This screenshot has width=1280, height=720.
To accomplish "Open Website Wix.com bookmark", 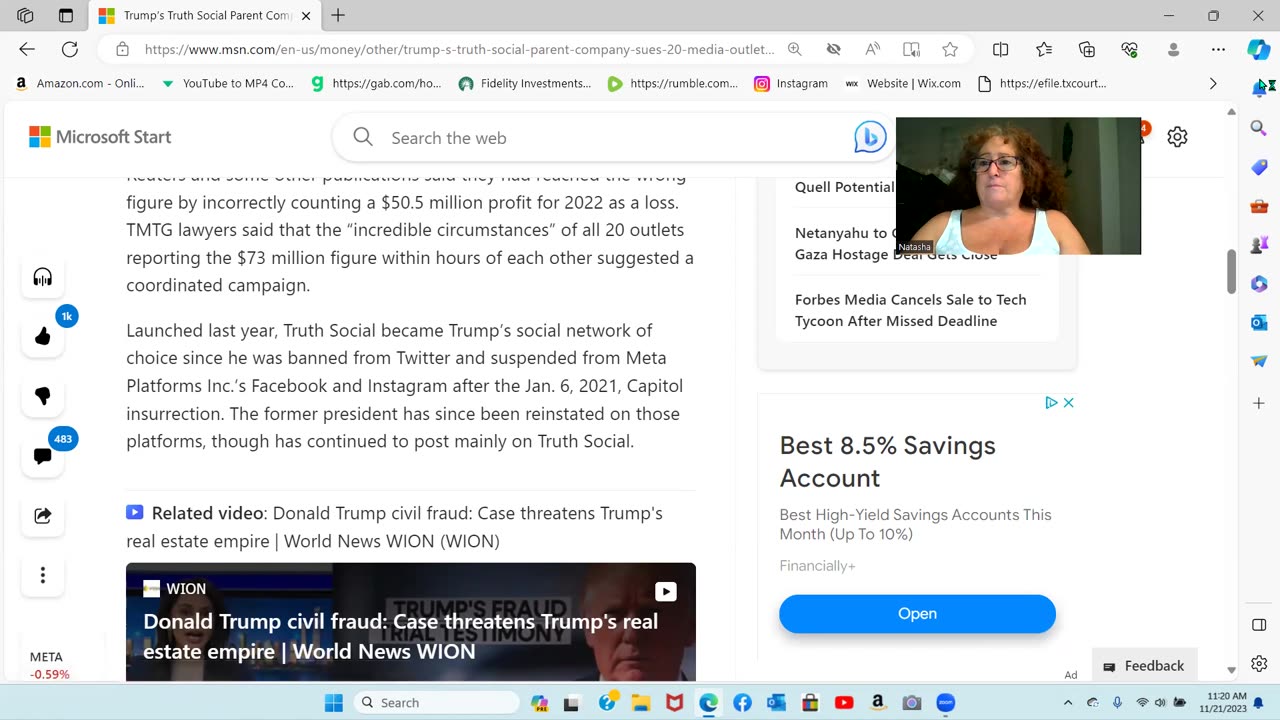I will coord(903,84).
